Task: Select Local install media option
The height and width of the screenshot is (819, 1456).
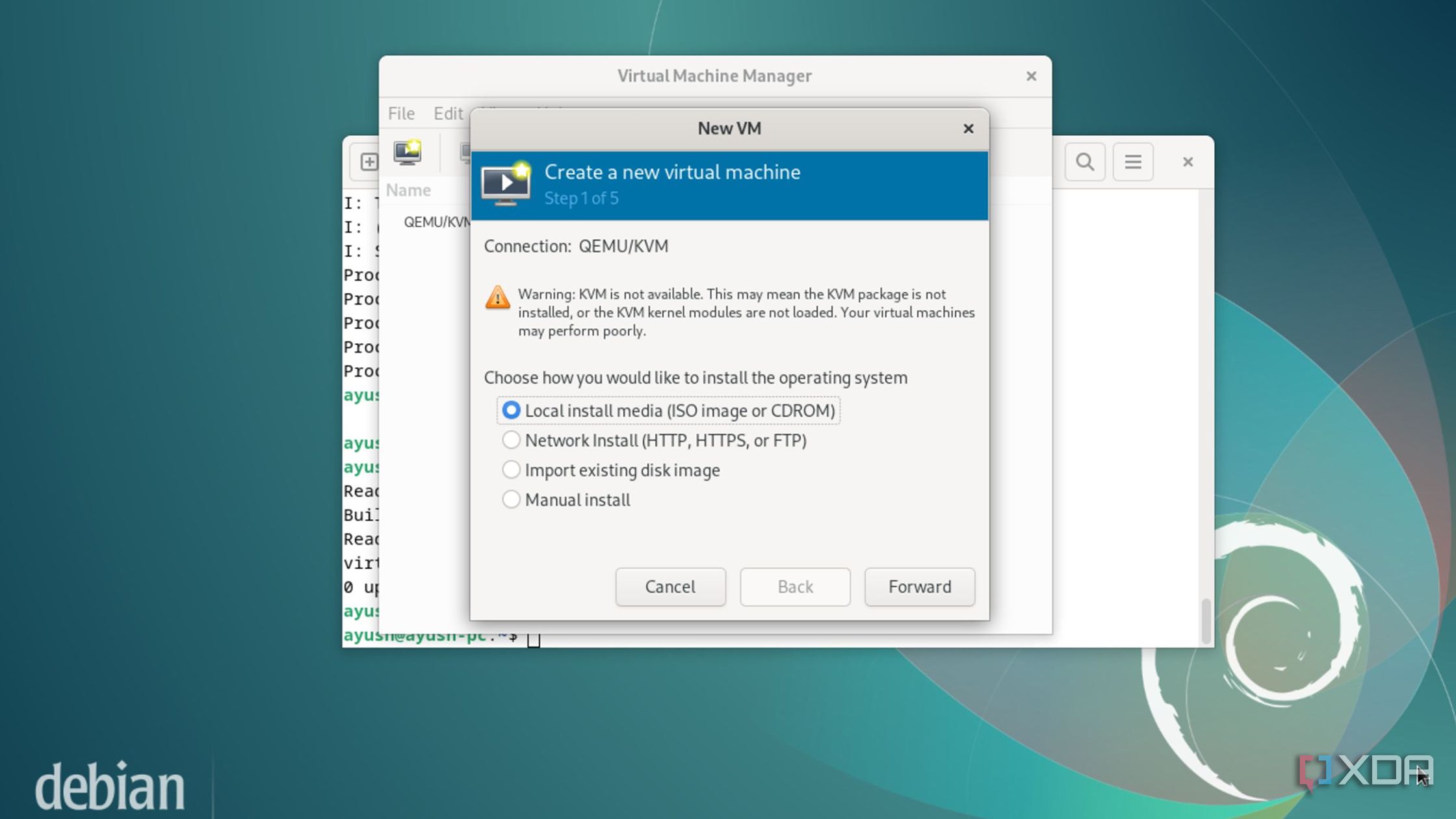Action: pyautogui.click(x=511, y=410)
